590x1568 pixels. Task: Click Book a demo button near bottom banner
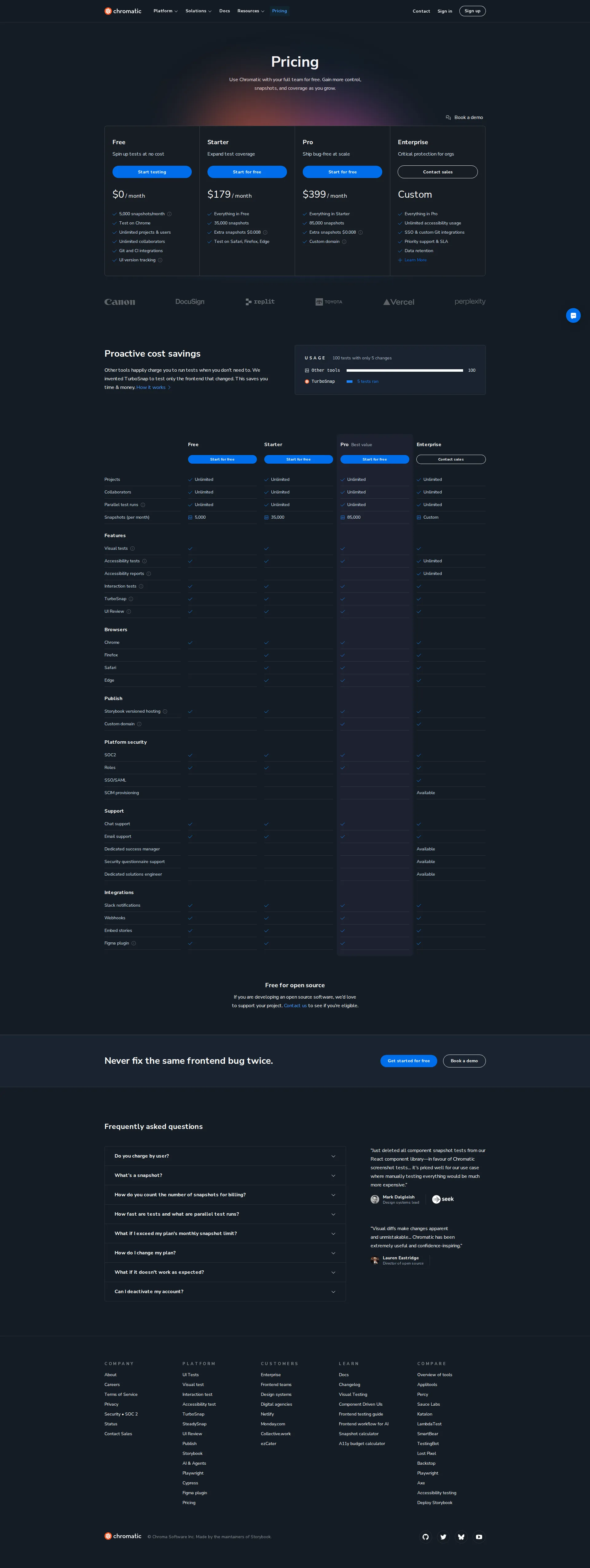pyautogui.click(x=464, y=1061)
